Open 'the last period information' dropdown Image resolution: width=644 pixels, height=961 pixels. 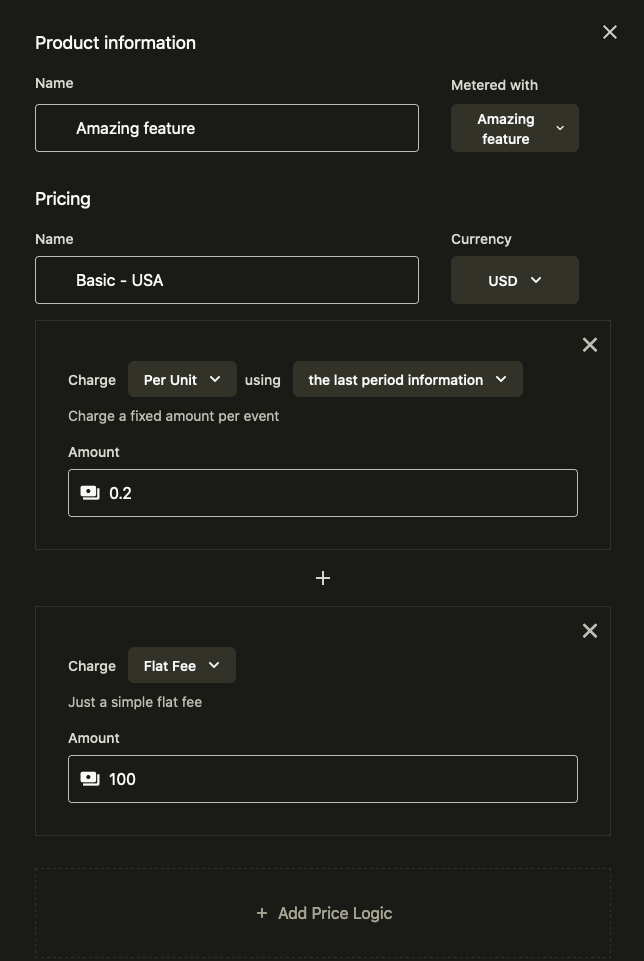click(407, 380)
